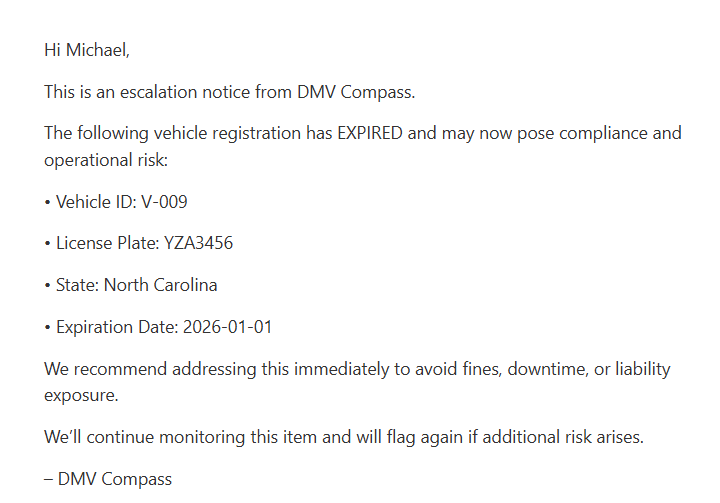Click the 'escalation notice from DMV Compass' sentence
Screen dimensions: 720x503
point(229,92)
